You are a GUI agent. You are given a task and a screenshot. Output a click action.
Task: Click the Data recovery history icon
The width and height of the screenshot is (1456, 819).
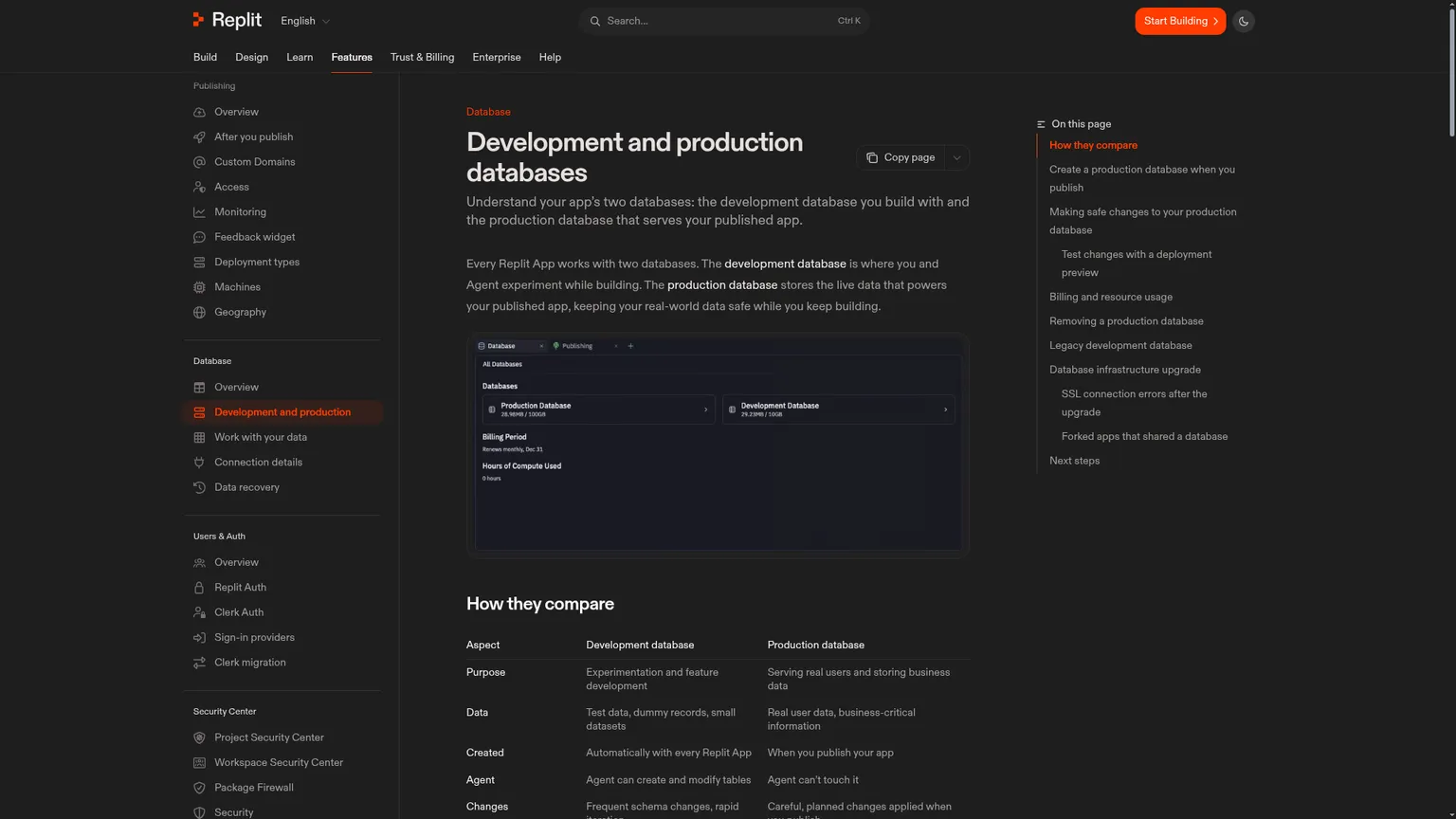[x=199, y=487]
